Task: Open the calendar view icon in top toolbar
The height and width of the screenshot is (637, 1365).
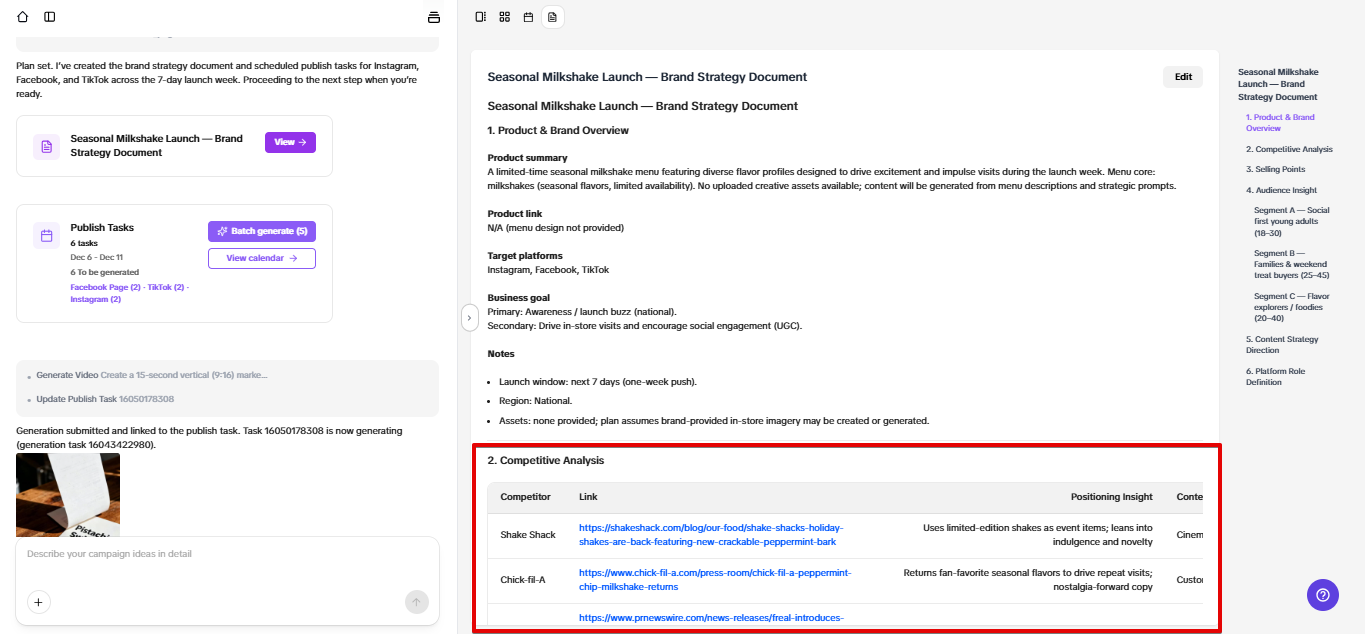Action: [528, 16]
